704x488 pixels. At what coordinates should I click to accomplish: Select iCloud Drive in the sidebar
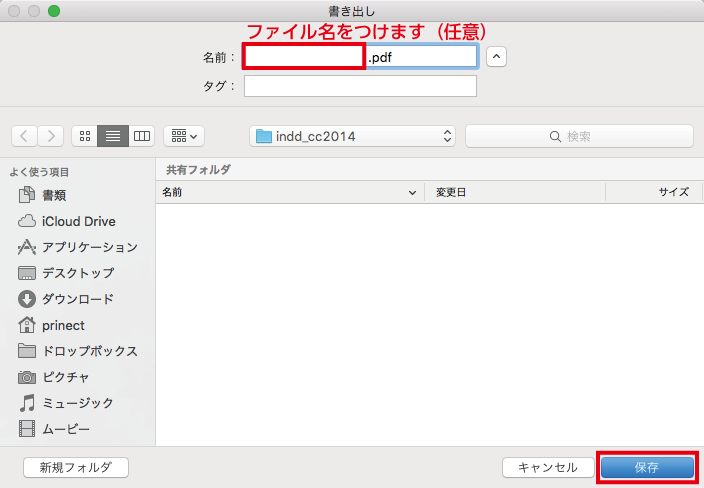click(x=67, y=221)
